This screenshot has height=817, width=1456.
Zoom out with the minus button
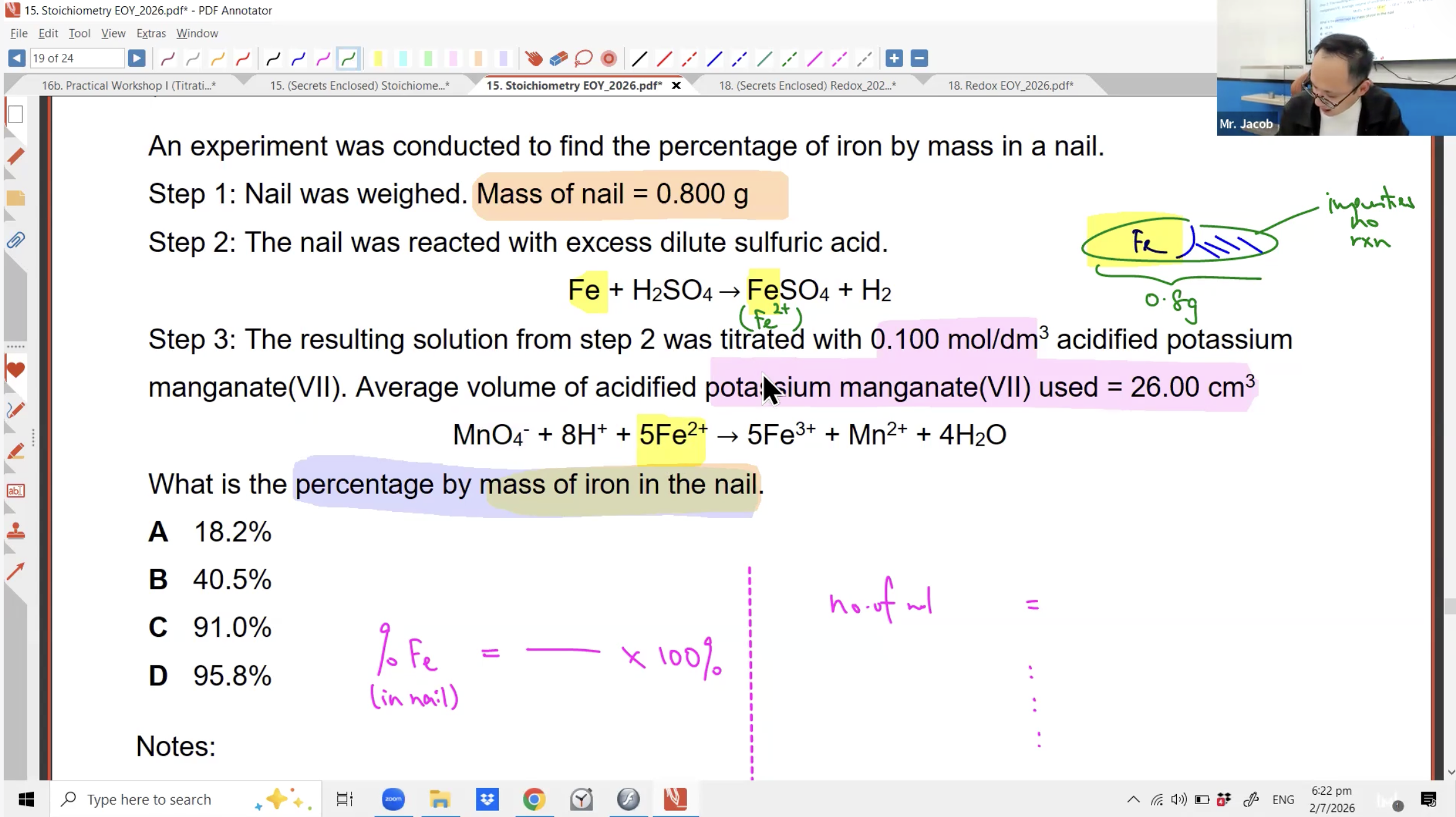(919, 58)
